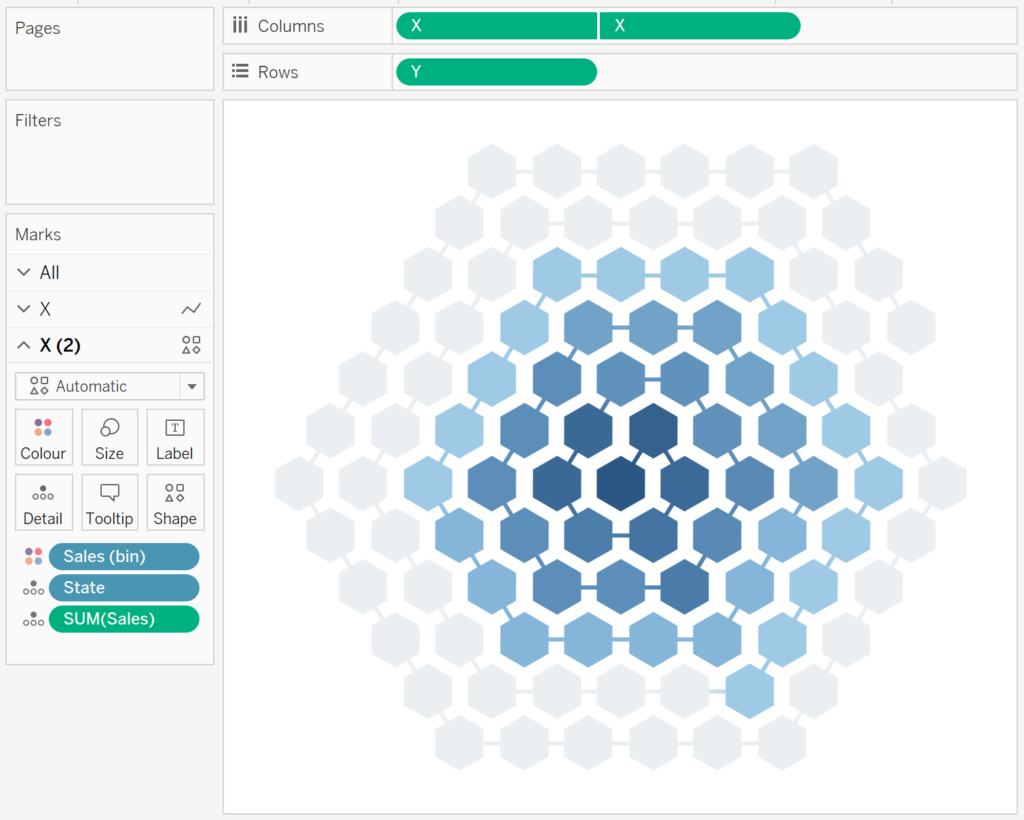Click the line mark type icon beside X
Screen dimensions: 1024x820
[x=191, y=309]
